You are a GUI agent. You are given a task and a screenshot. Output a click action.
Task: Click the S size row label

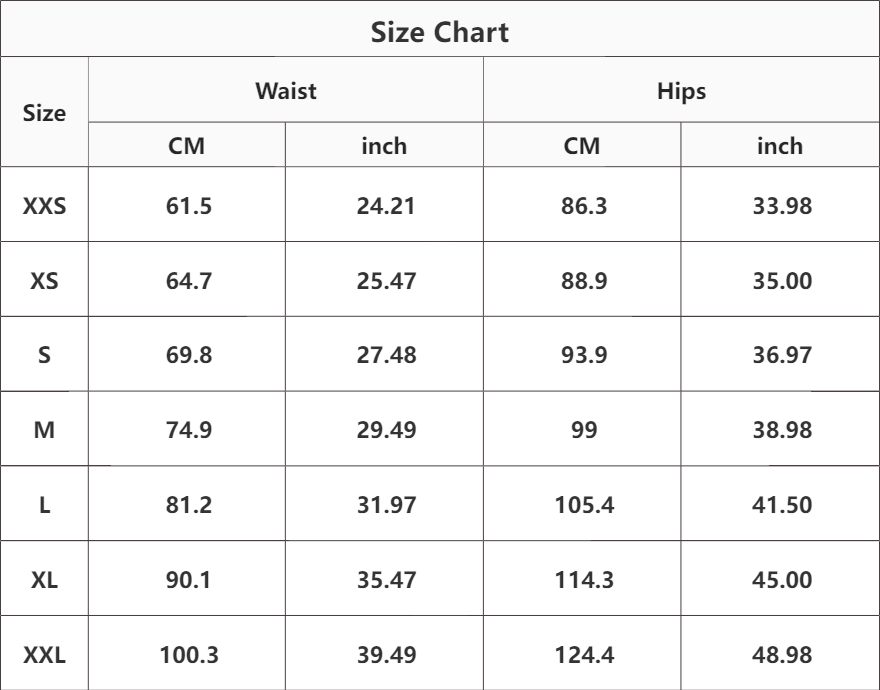coord(44,355)
